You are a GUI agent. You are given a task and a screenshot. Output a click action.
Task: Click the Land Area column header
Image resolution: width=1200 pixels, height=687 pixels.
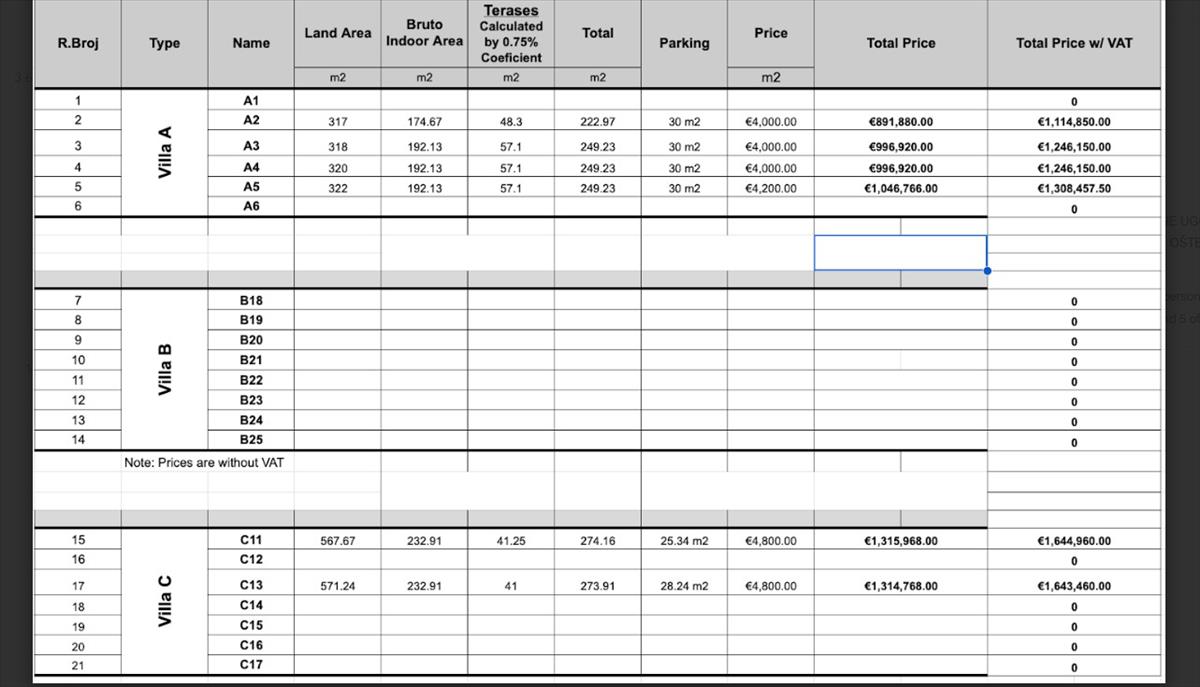(337, 33)
